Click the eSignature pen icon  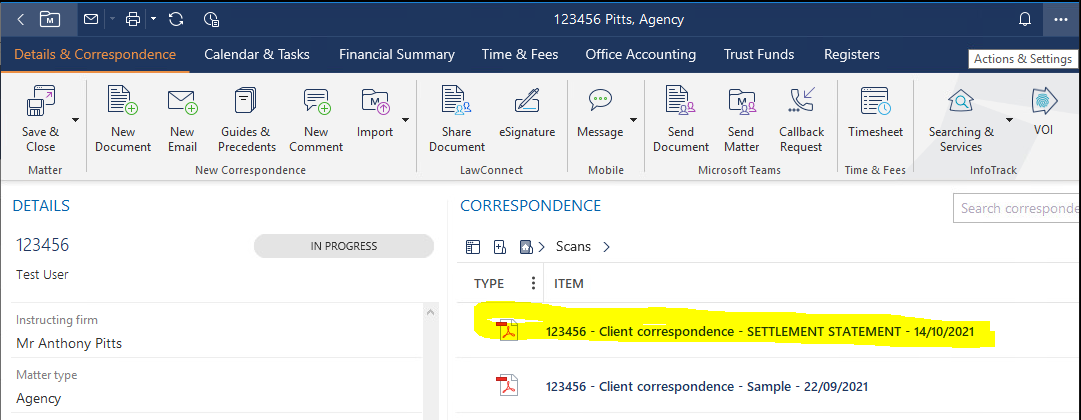(526, 101)
